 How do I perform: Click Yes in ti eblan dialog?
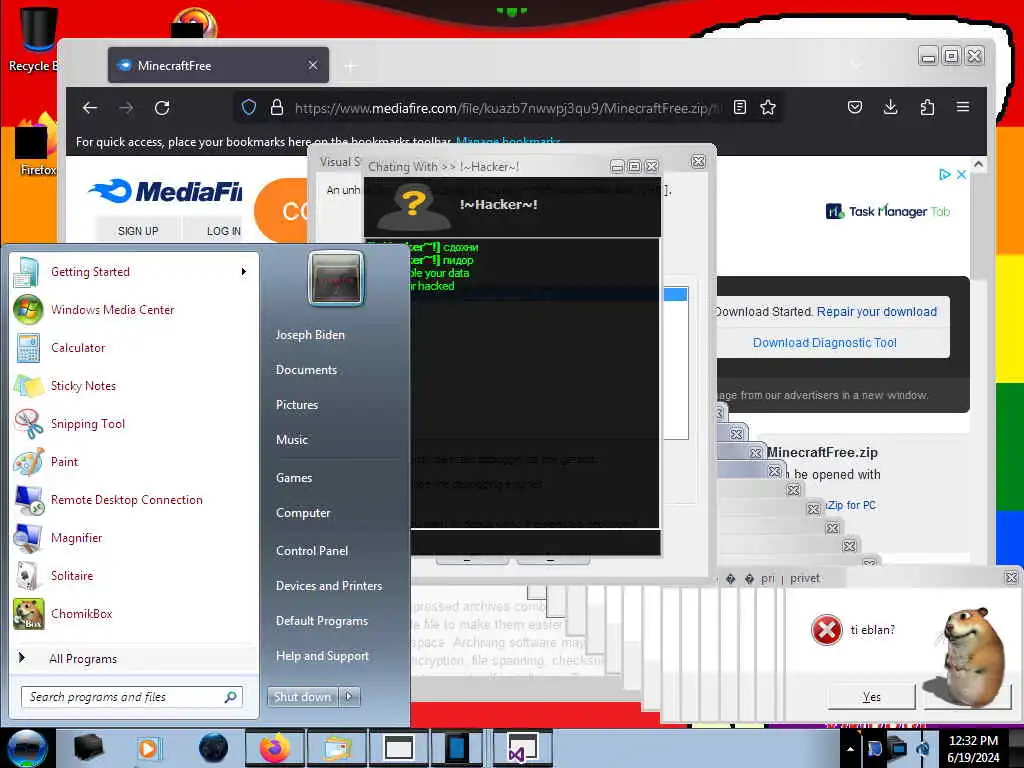click(x=871, y=697)
